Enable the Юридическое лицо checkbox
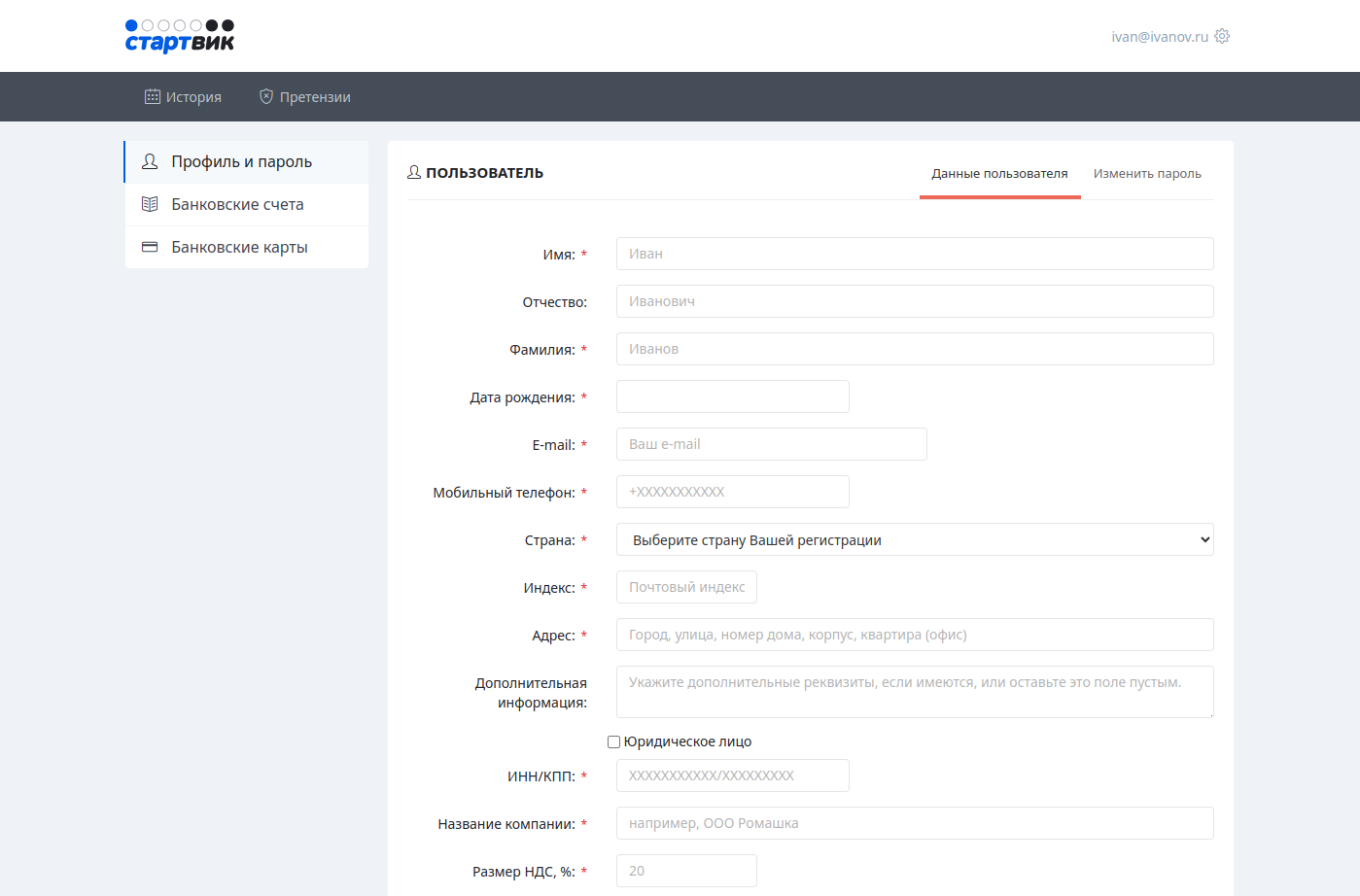This screenshot has width=1360, height=896. coord(613,741)
